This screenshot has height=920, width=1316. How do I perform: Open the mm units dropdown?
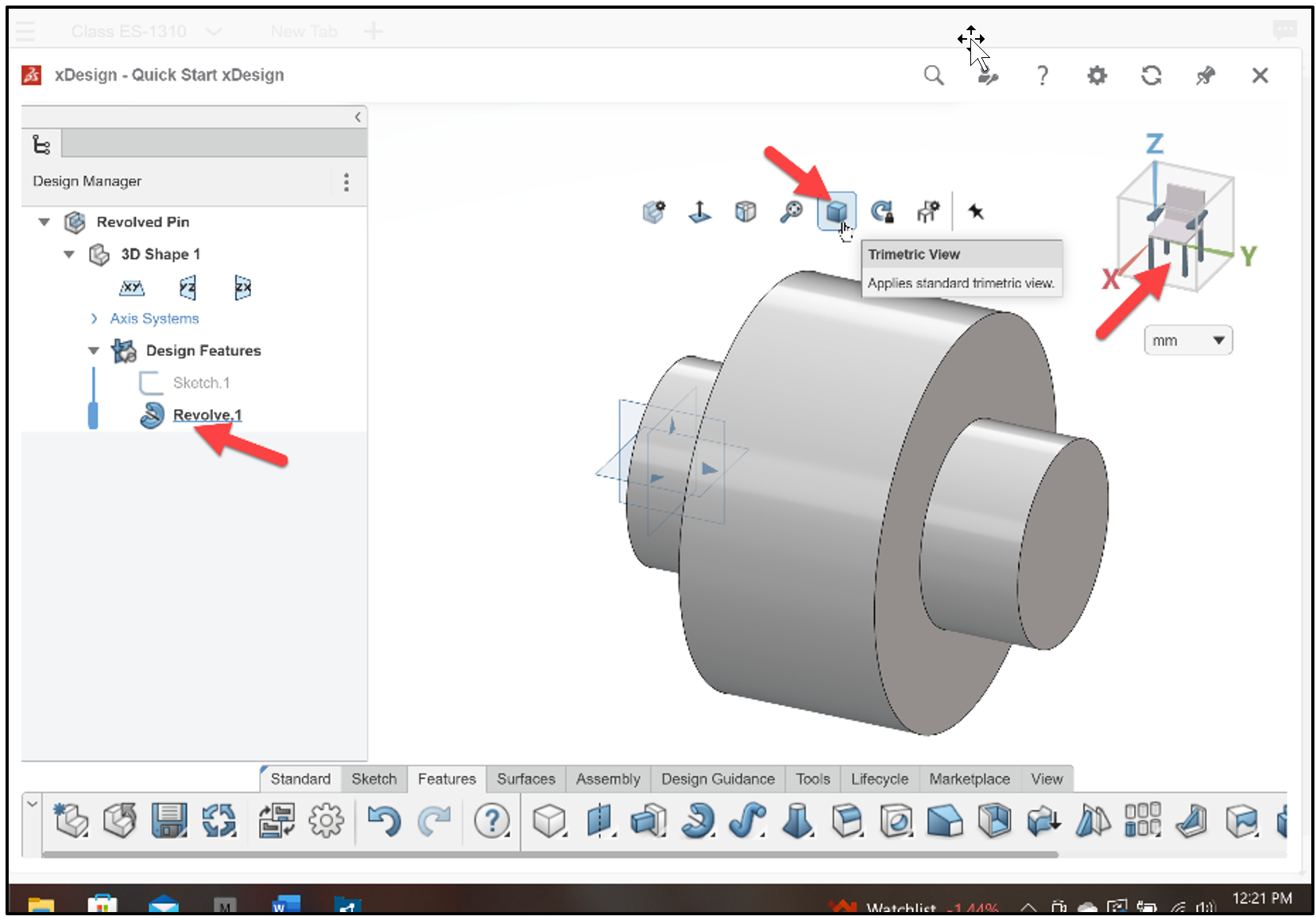[1187, 340]
